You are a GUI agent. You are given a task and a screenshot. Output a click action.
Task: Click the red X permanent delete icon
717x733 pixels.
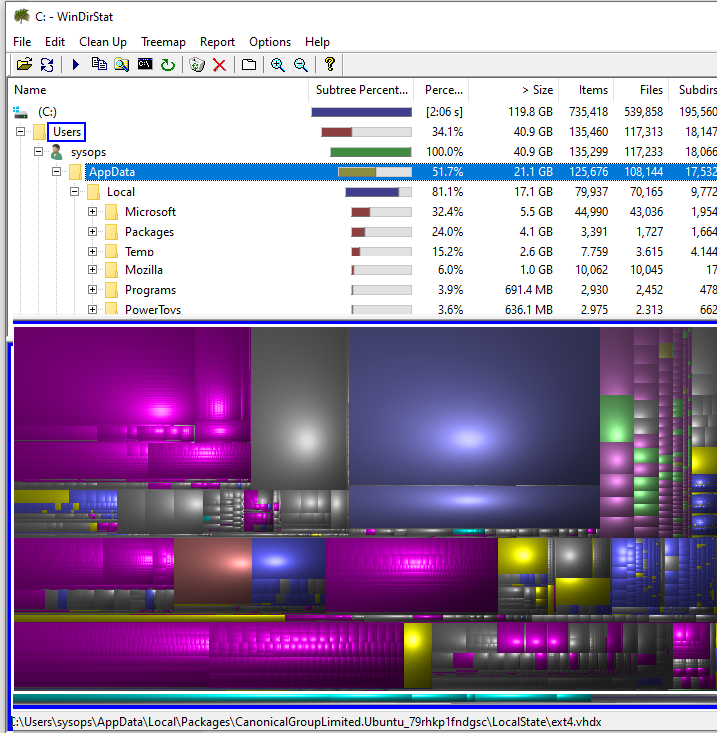coord(219,65)
